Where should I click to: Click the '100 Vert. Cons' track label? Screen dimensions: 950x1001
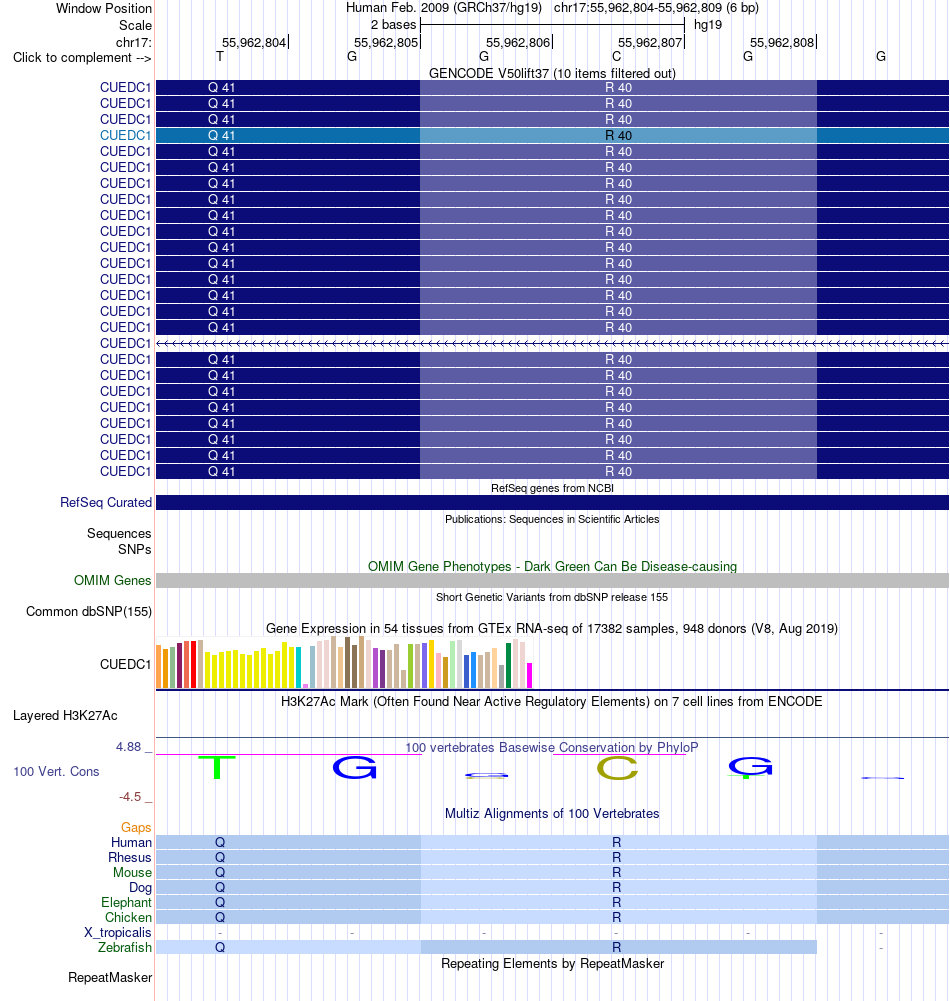coord(56,771)
